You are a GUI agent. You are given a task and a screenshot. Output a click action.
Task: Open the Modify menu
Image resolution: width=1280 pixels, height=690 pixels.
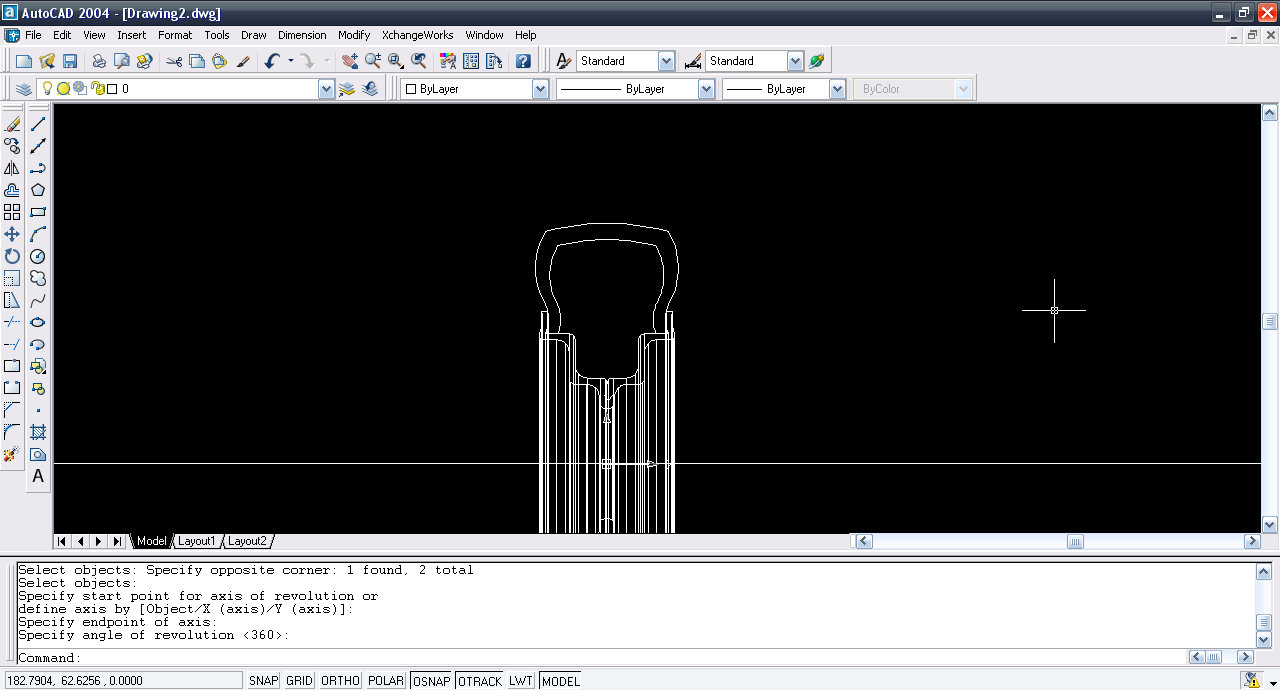354,35
